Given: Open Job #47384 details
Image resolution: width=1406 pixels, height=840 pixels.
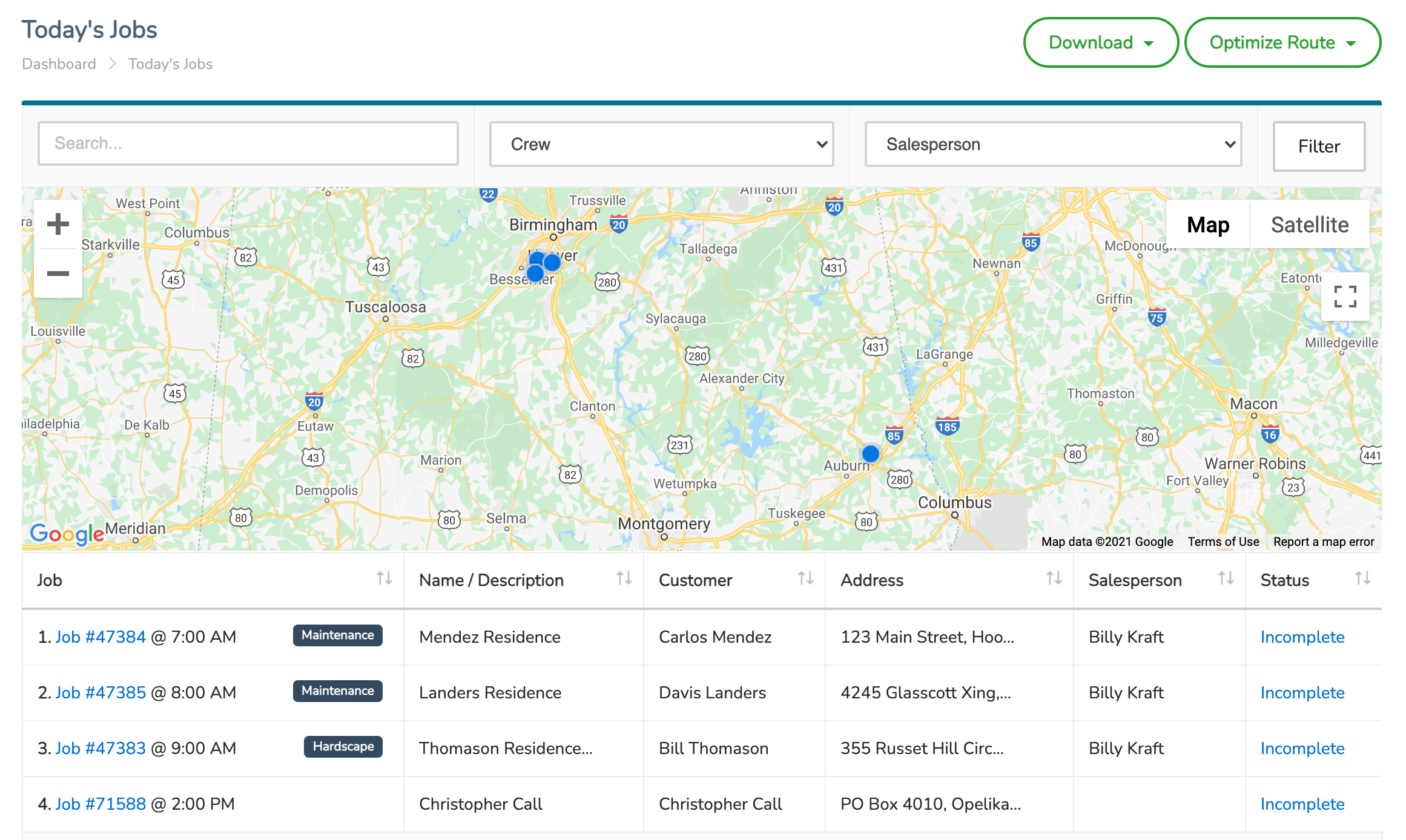Looking at the screenshot, I should click(100, 637).
